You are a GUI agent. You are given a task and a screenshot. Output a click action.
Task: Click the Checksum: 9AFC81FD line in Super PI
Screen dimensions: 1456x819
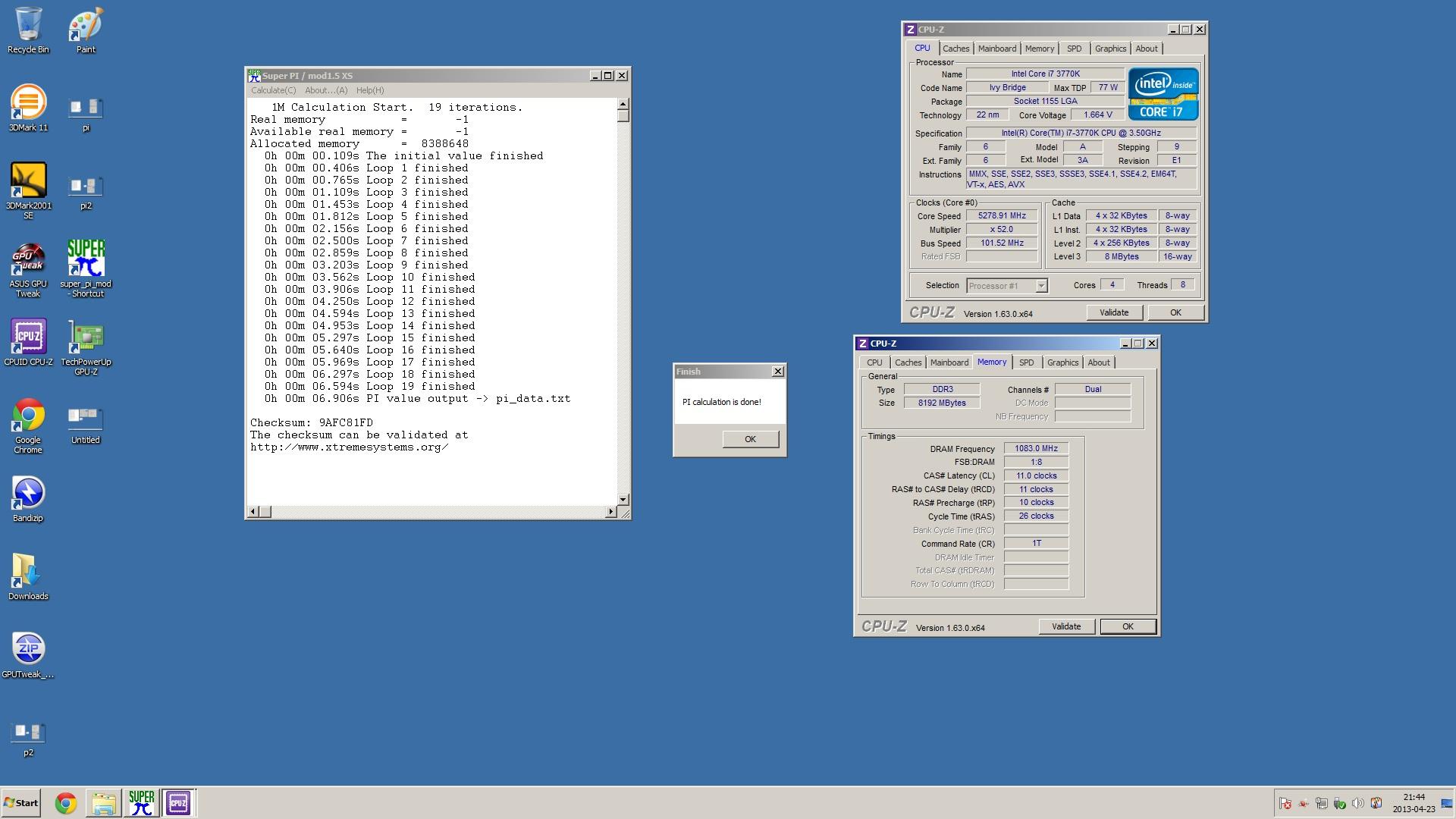pos(312,422)
